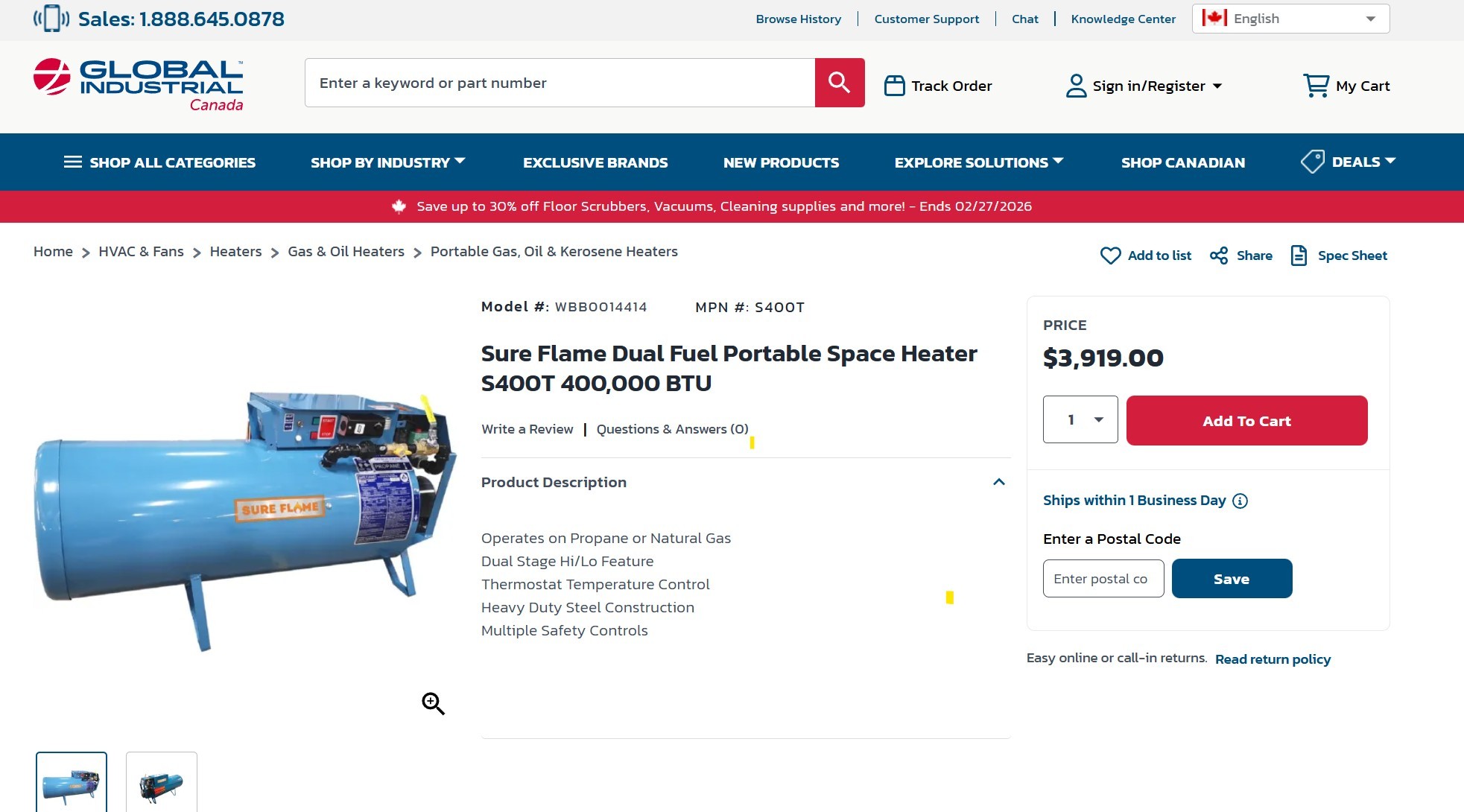
Task: Click the MPN # S400T text
Action: [750, 307]
